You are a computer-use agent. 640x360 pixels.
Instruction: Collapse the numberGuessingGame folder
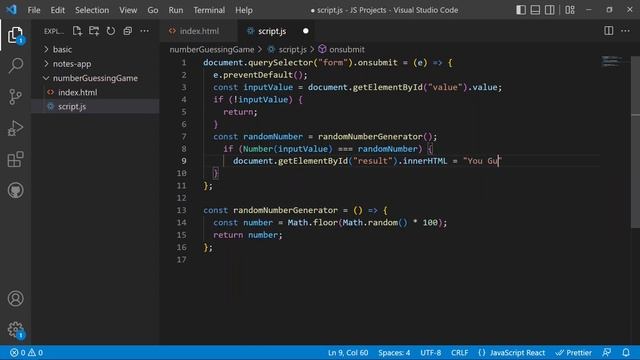click(96, 78)
